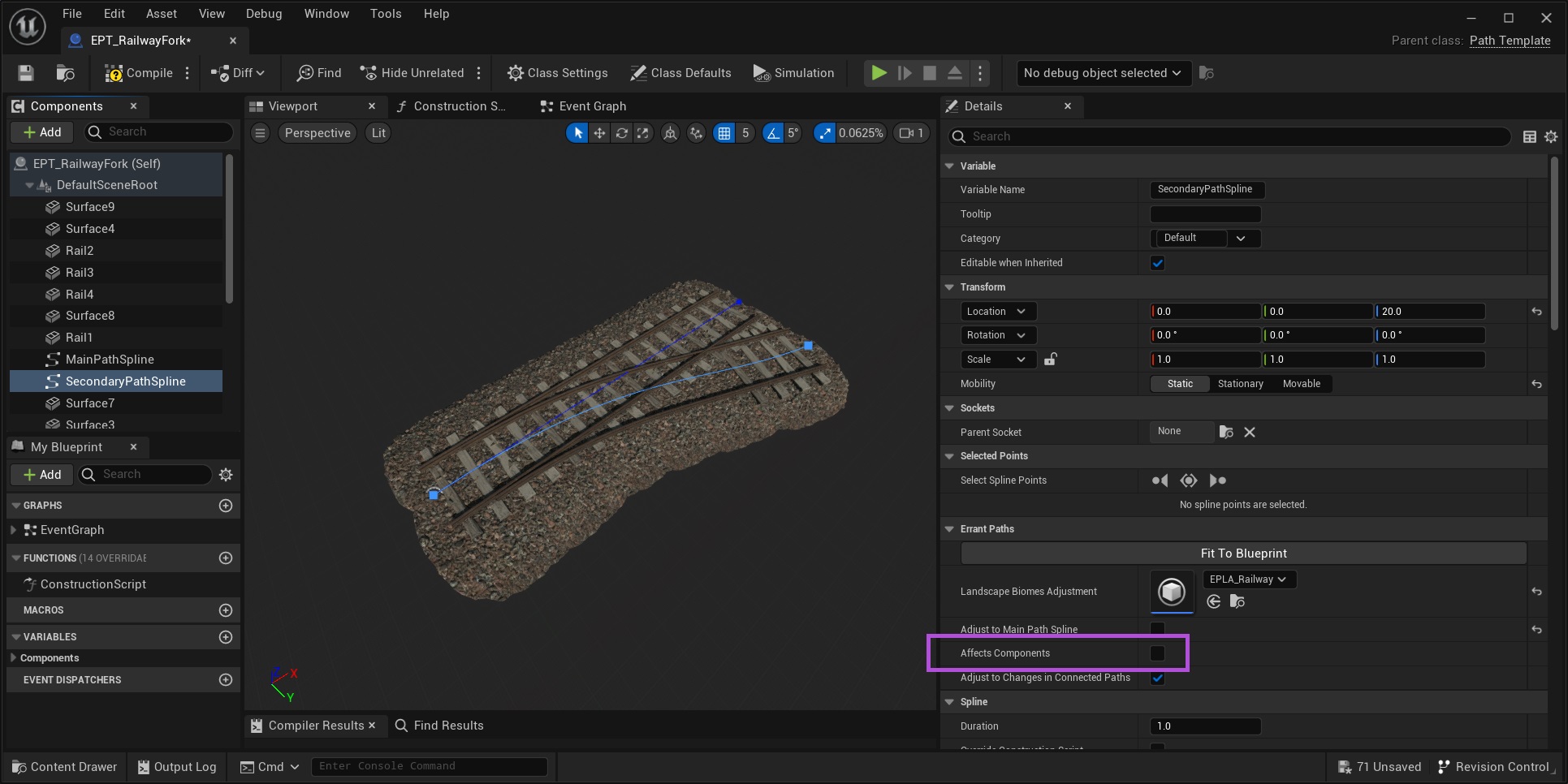Select next spline point icon

click(x=1217, y=480)
